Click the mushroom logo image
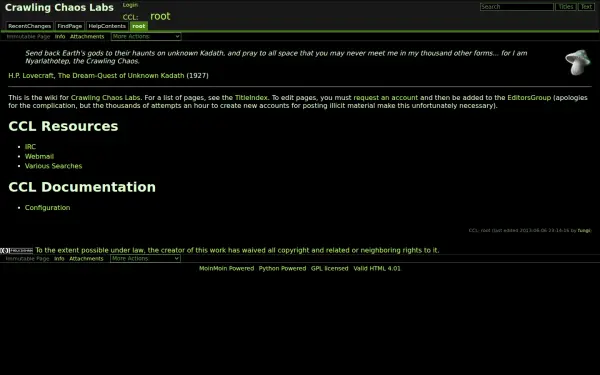Image resolution: width=600 pixels, height=375 pixels. tap(578, 62)
